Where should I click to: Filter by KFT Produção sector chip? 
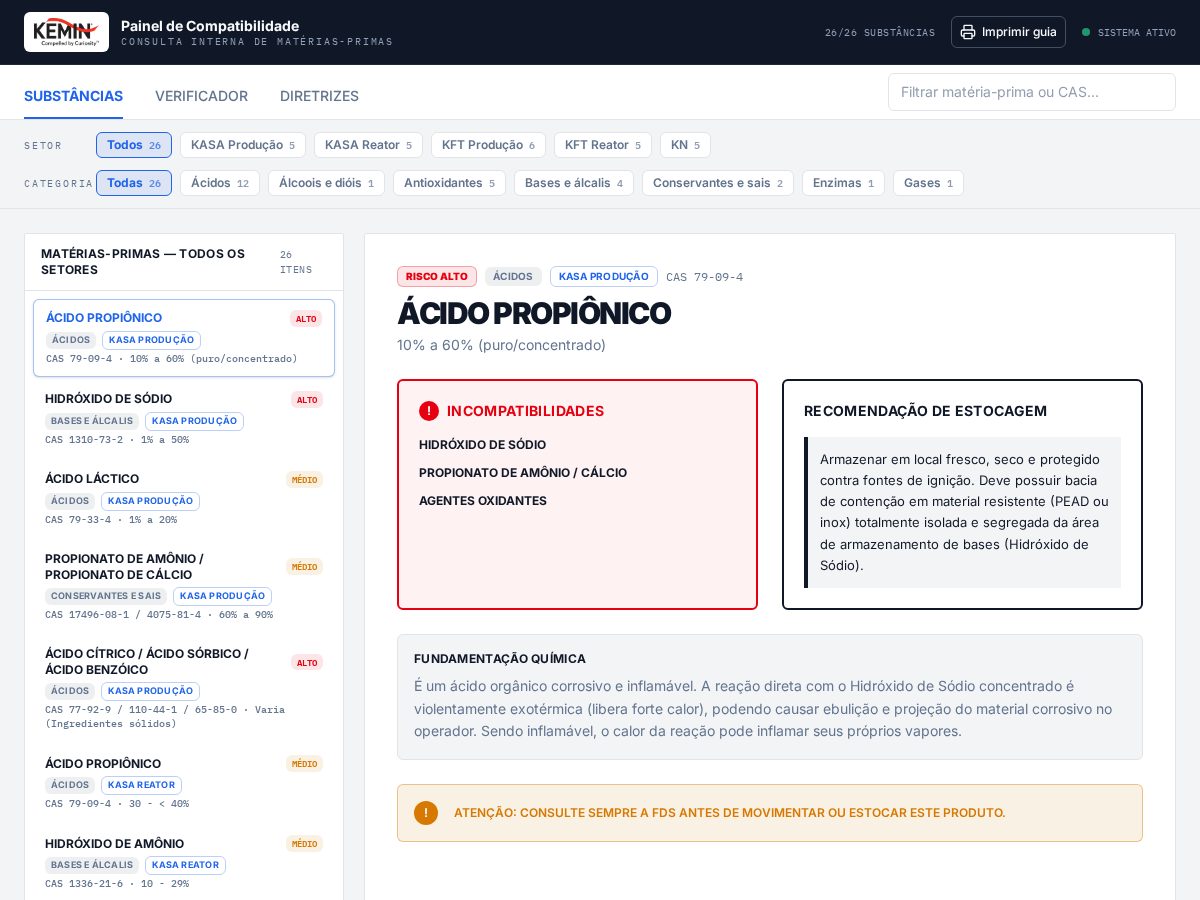488,145
